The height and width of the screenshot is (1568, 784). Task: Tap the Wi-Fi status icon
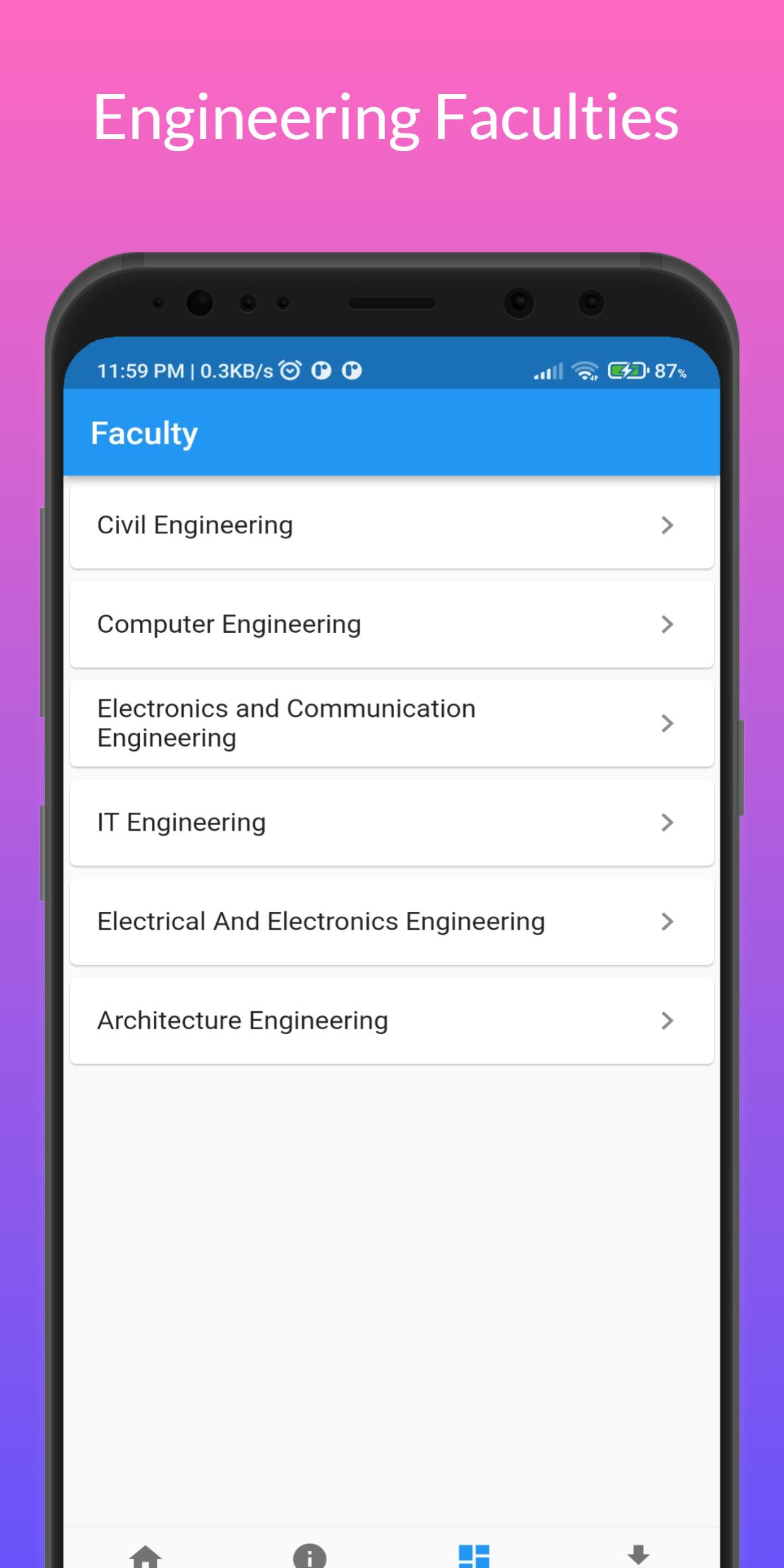pos(585,371)
